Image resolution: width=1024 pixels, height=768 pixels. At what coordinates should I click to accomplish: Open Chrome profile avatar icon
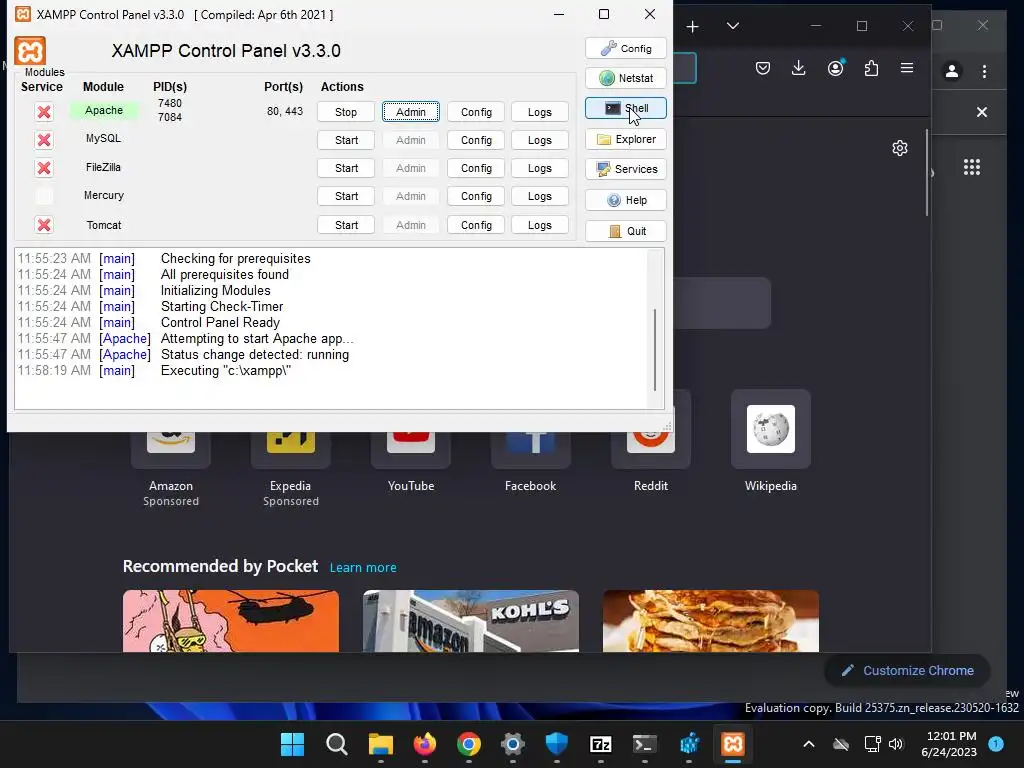tap(952, 71)
